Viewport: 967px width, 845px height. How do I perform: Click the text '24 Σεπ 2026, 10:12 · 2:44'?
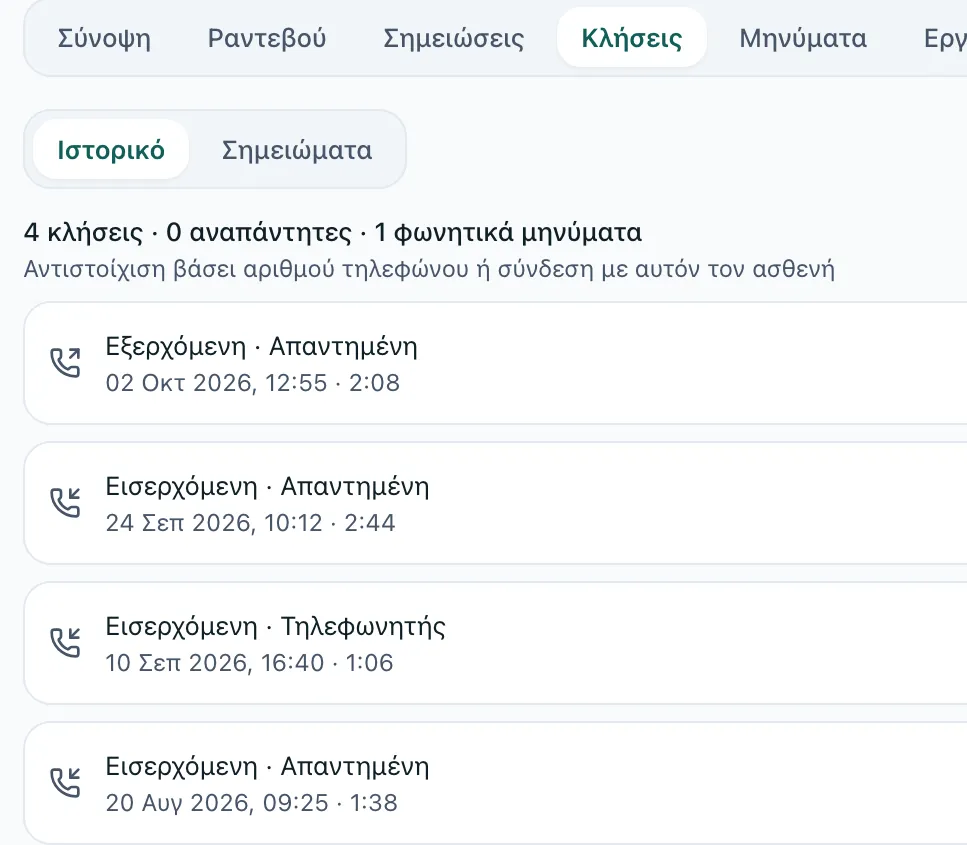250,523
